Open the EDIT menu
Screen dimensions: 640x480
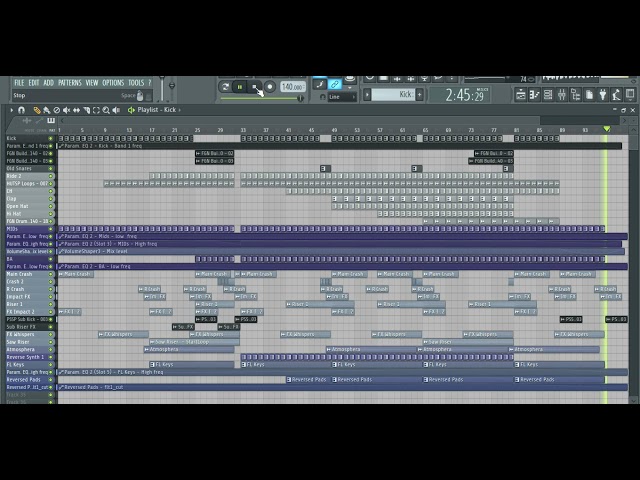(x=34, y=82)
